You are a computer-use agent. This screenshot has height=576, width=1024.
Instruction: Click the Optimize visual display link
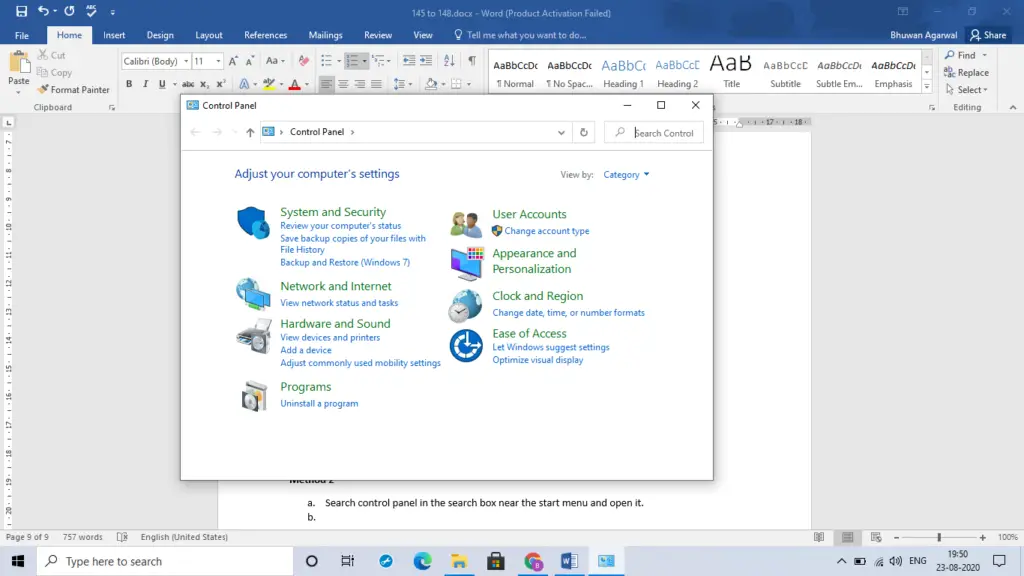pos(537,360)
